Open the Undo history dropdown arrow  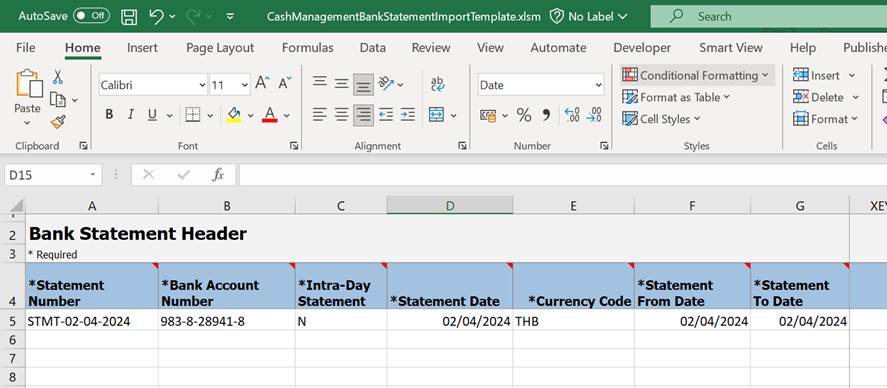[173, 17]
